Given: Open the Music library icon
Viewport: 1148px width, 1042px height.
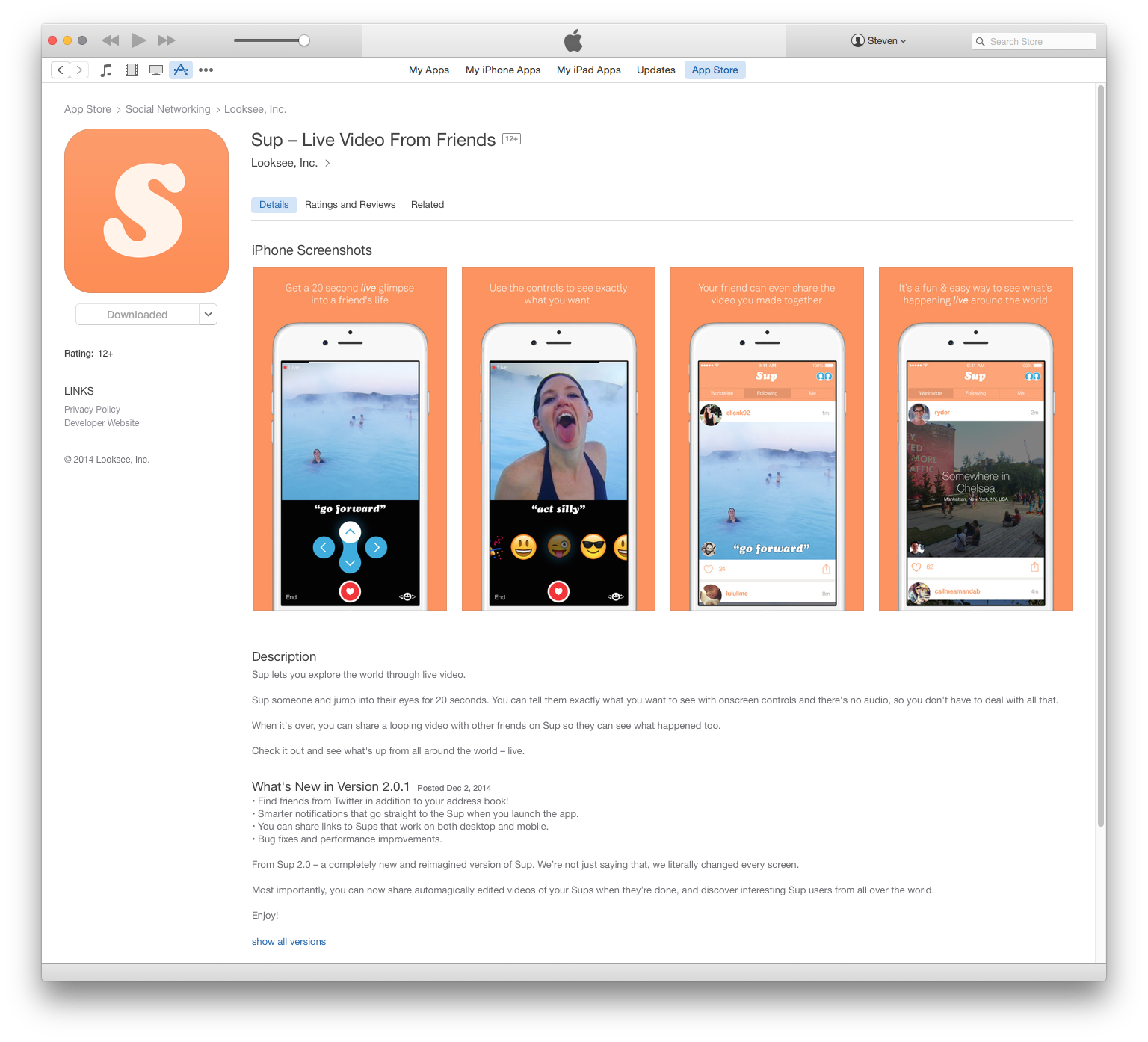Looking at the screenshot, I should 107,70.
